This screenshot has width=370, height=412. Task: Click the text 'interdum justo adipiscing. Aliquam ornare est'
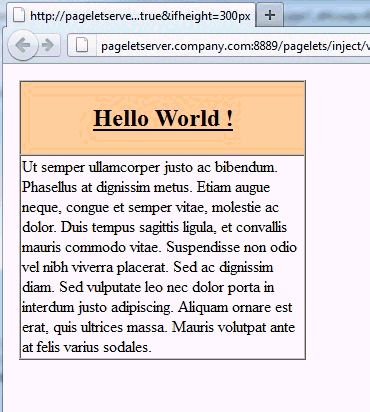point(157,307)
